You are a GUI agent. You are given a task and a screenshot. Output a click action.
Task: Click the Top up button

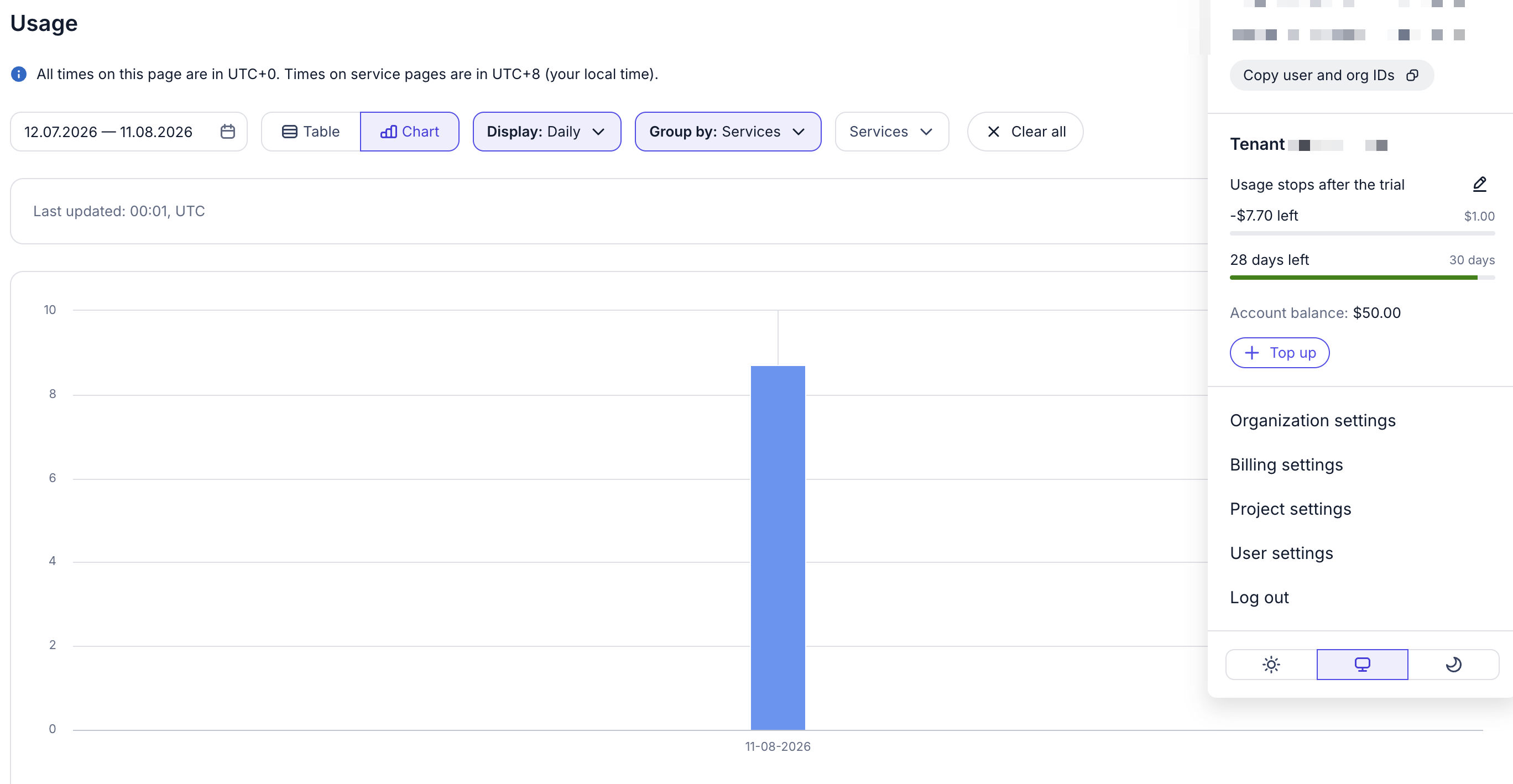pos(1279,352)
